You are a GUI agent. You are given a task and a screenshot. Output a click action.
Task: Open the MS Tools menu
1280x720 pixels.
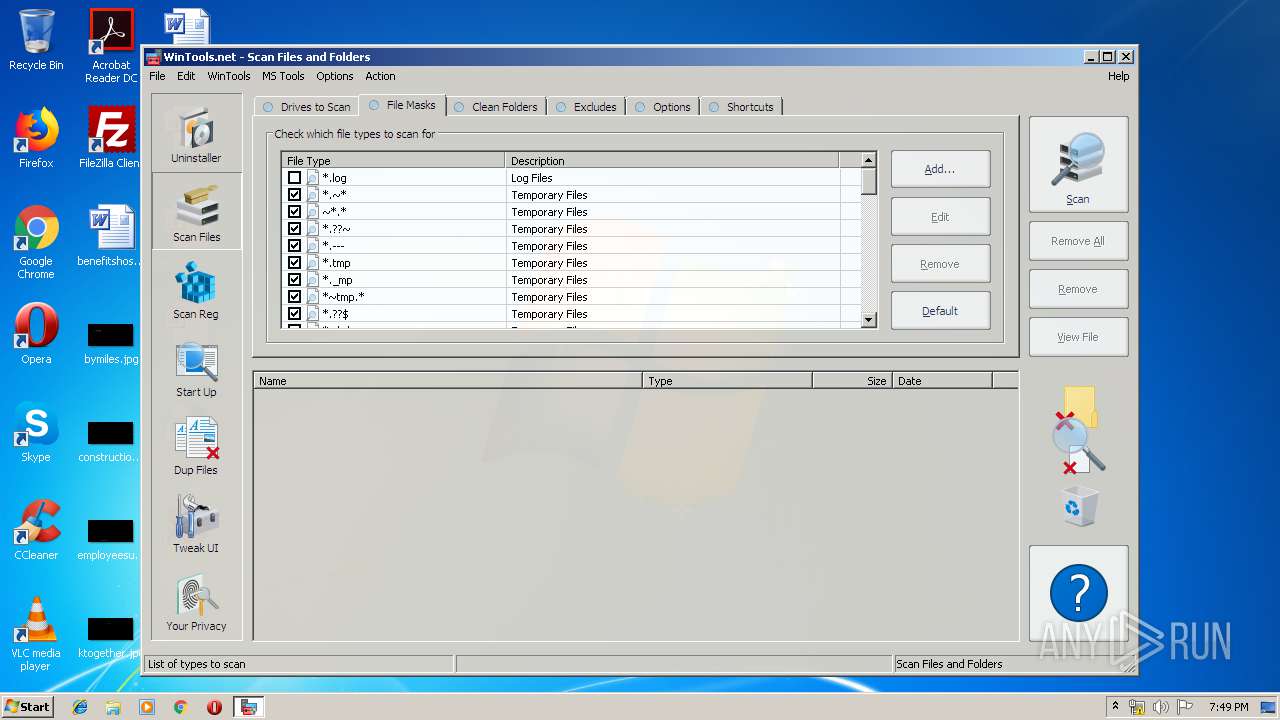click(x=283, y=76)
